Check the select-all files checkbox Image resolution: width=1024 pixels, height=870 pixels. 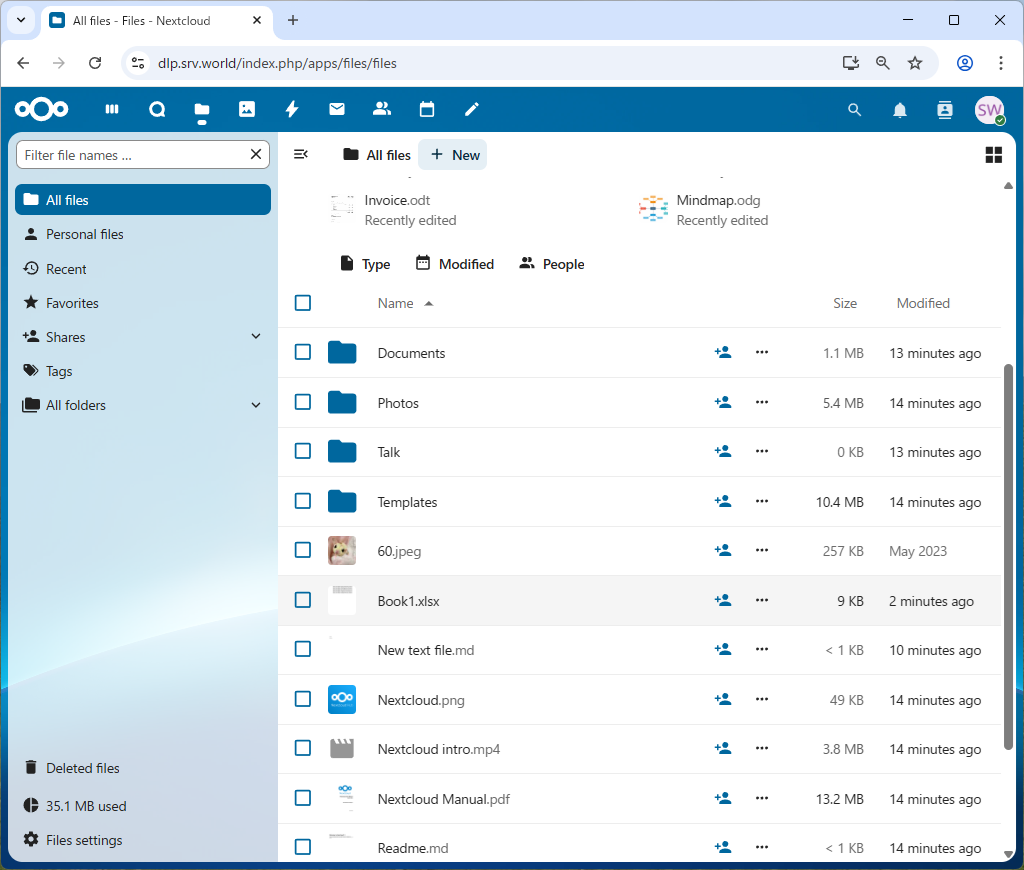303,303
